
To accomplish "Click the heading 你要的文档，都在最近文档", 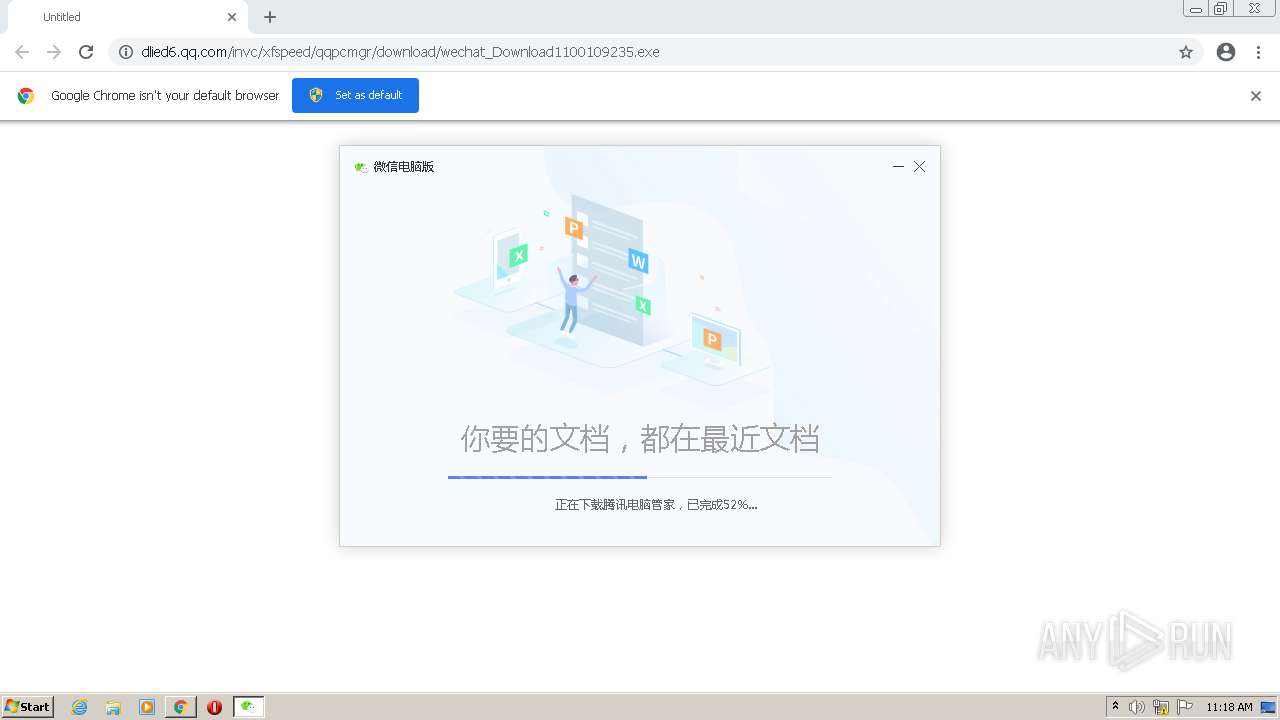I will click(640, 438).
